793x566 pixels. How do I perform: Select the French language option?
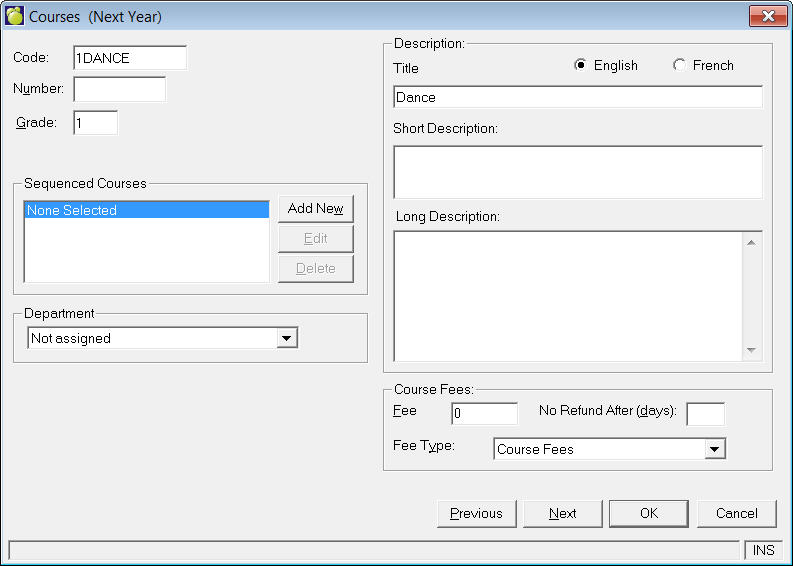(x=680, y=65)
